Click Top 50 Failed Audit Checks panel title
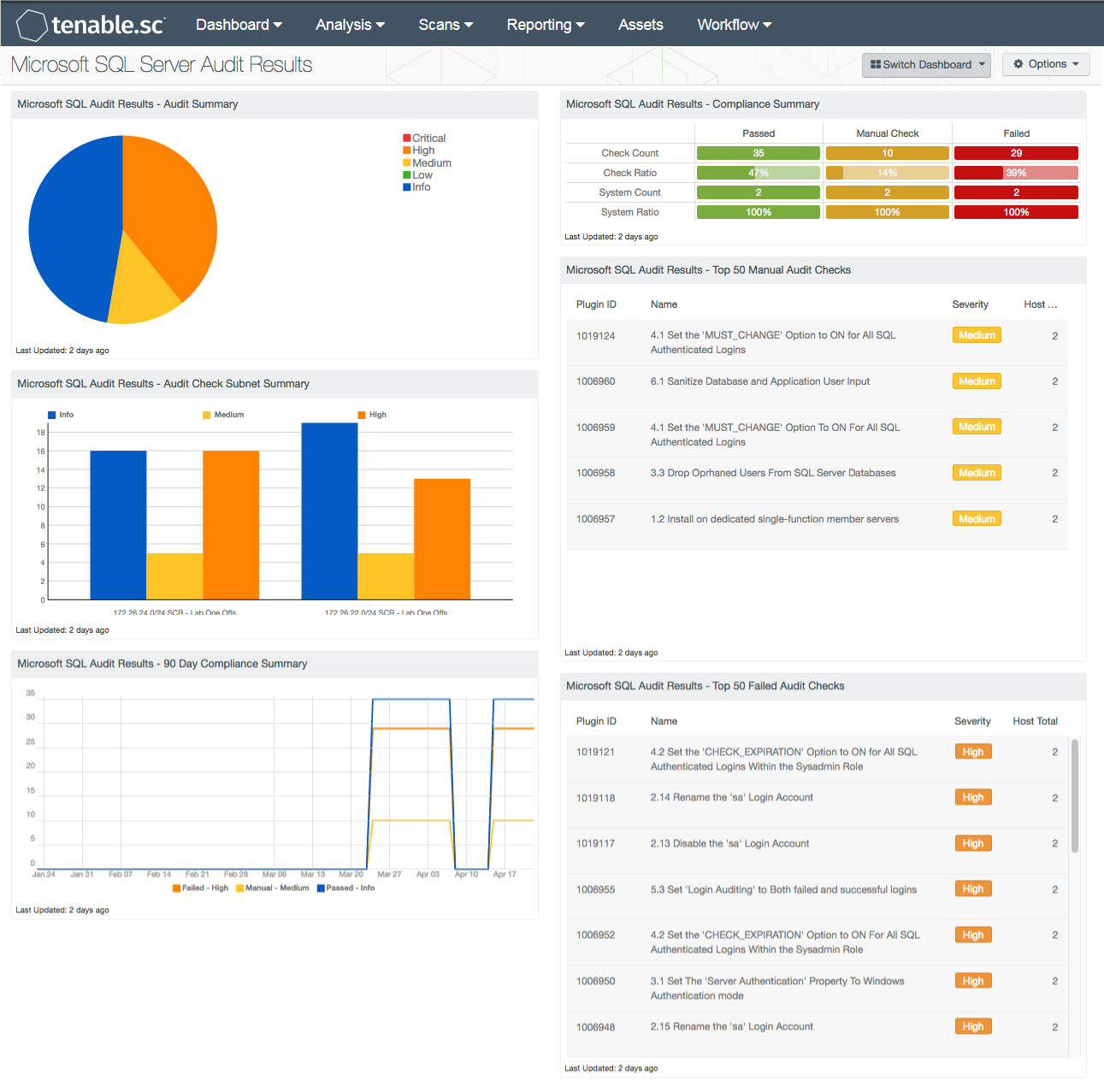This screenshot has height=1092, width=1104. click(705, 686)
